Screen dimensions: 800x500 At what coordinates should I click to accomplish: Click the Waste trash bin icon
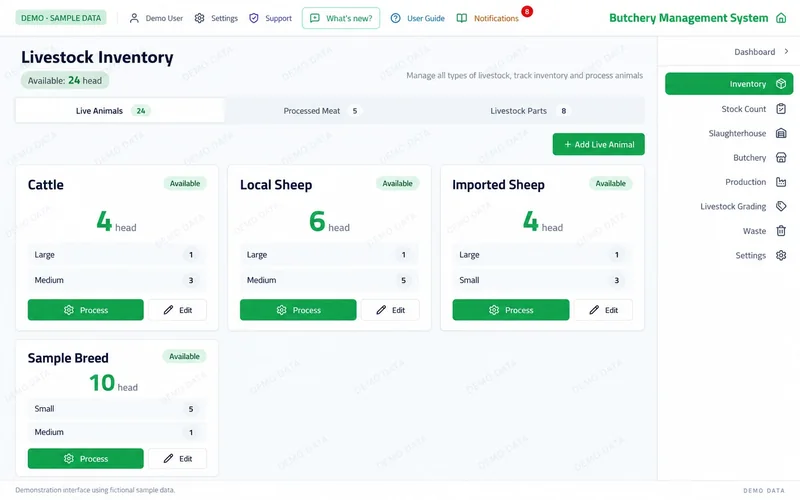click(781, 231)
